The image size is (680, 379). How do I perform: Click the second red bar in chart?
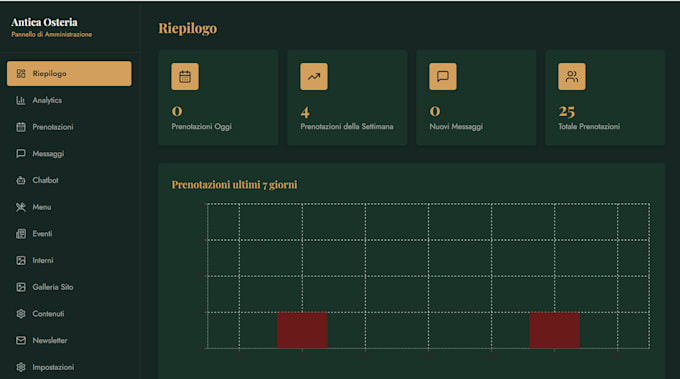[554, 330]
